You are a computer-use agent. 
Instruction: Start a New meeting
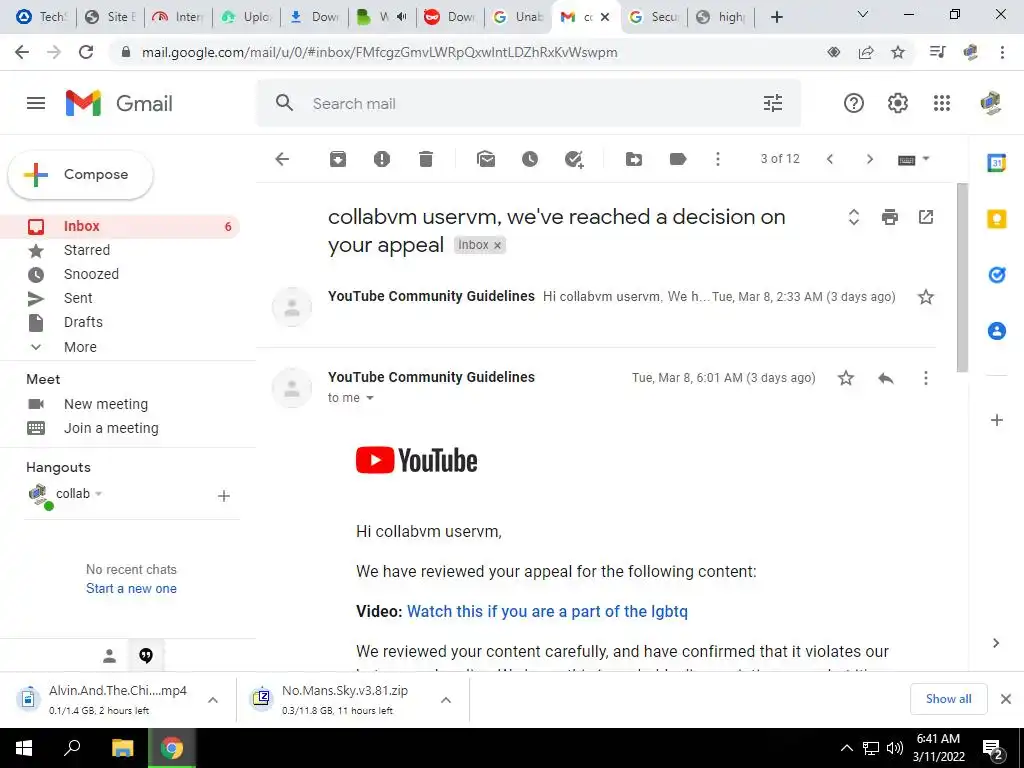pos(106,404)
